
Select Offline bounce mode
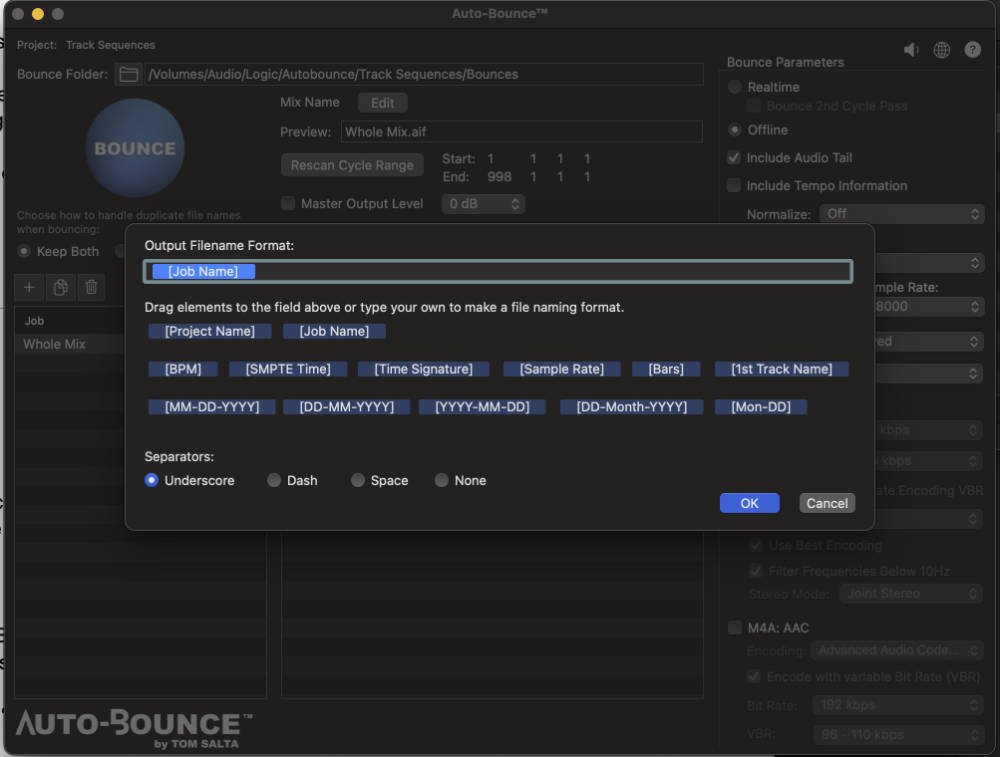[735, 130]
